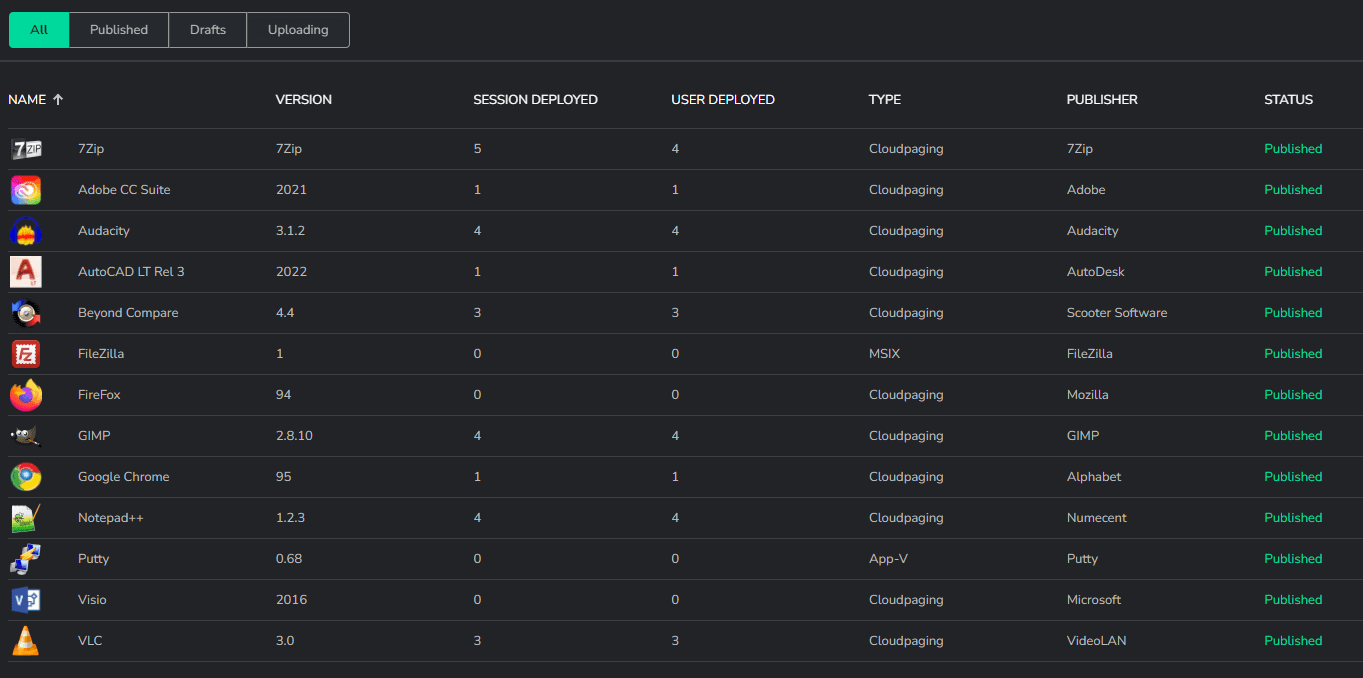Click the Adobe CC Suite icon
1363x678 pixels.
(x=26, y=190)
